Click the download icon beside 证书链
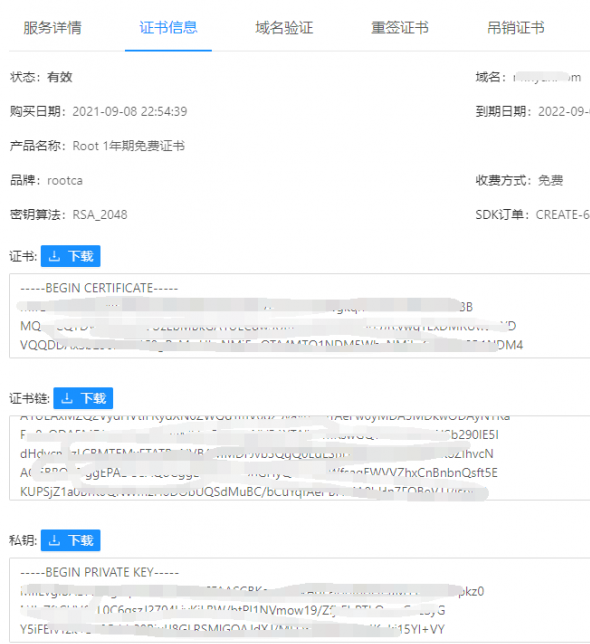590x644 pixels. coord(67,398)
